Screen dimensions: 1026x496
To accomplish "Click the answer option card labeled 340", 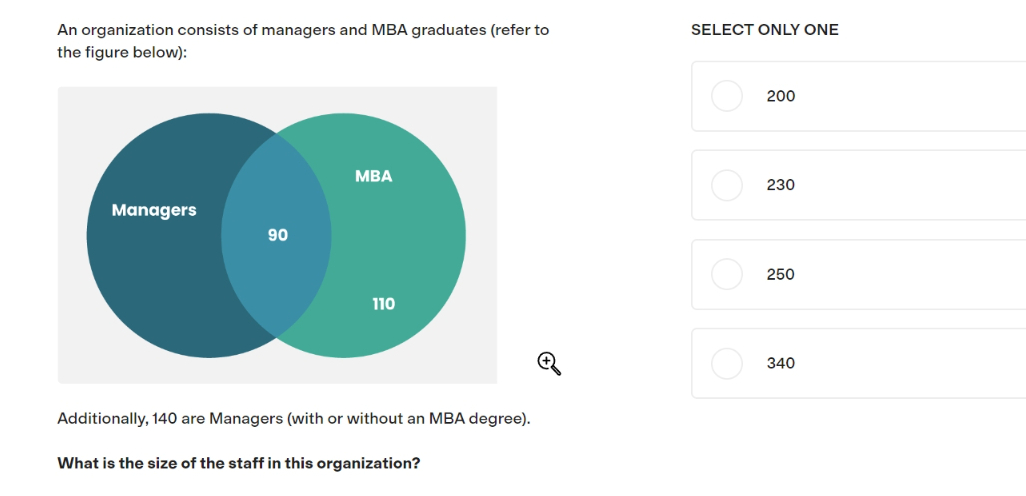I will coord(858,363).
